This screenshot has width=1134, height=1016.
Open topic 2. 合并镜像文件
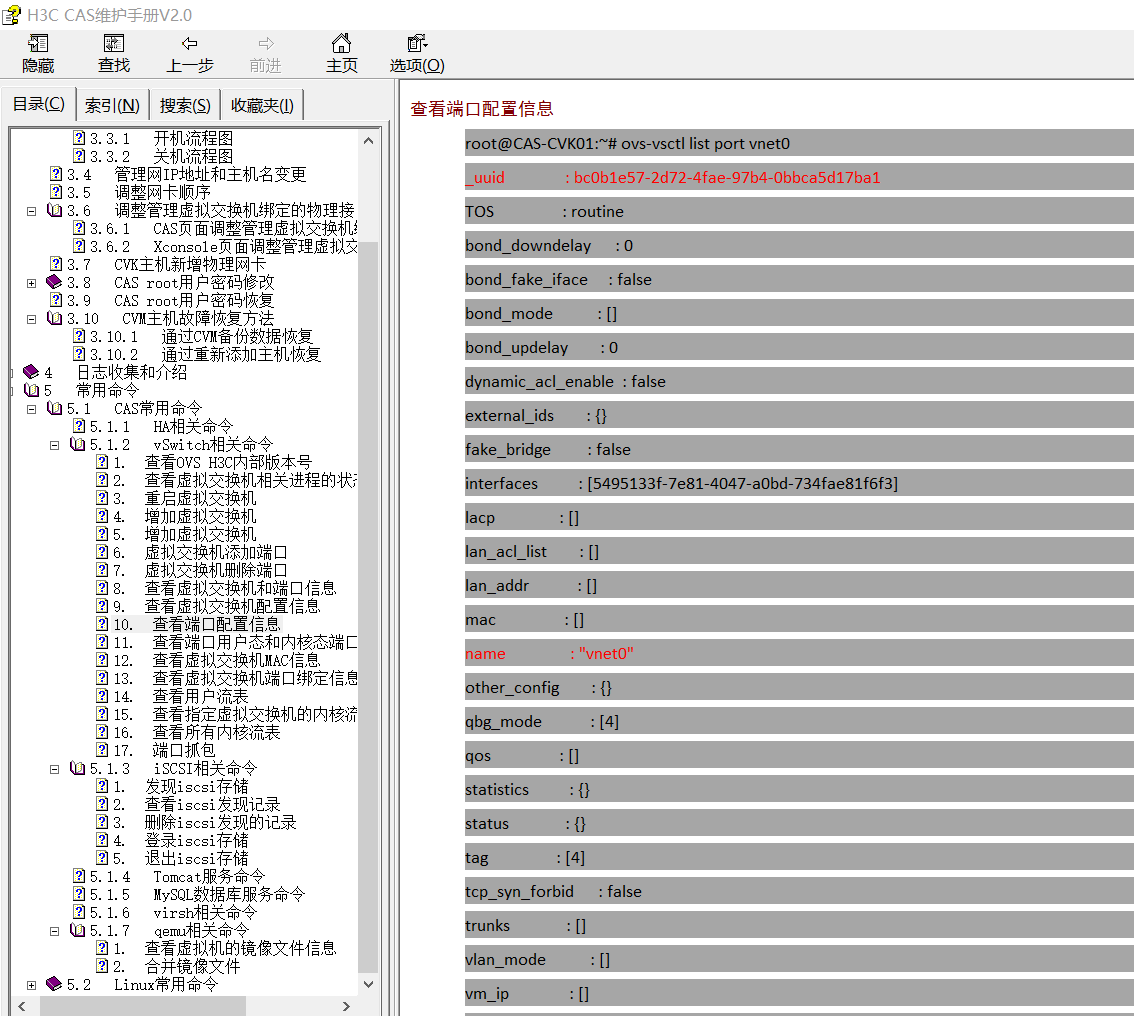pyautogui.click(x=176, y=966)
